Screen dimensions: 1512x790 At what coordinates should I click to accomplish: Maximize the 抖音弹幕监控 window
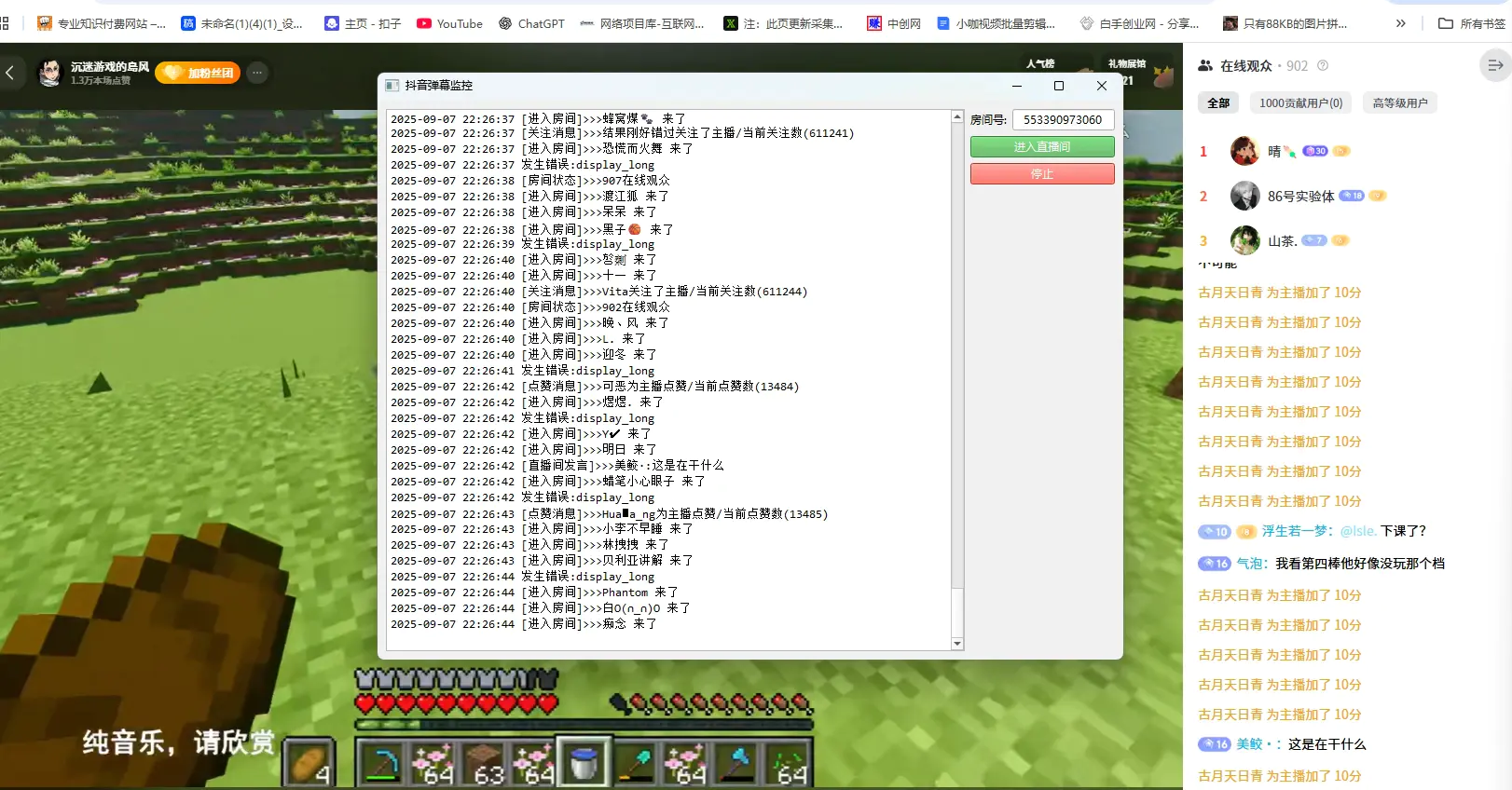1059,86
